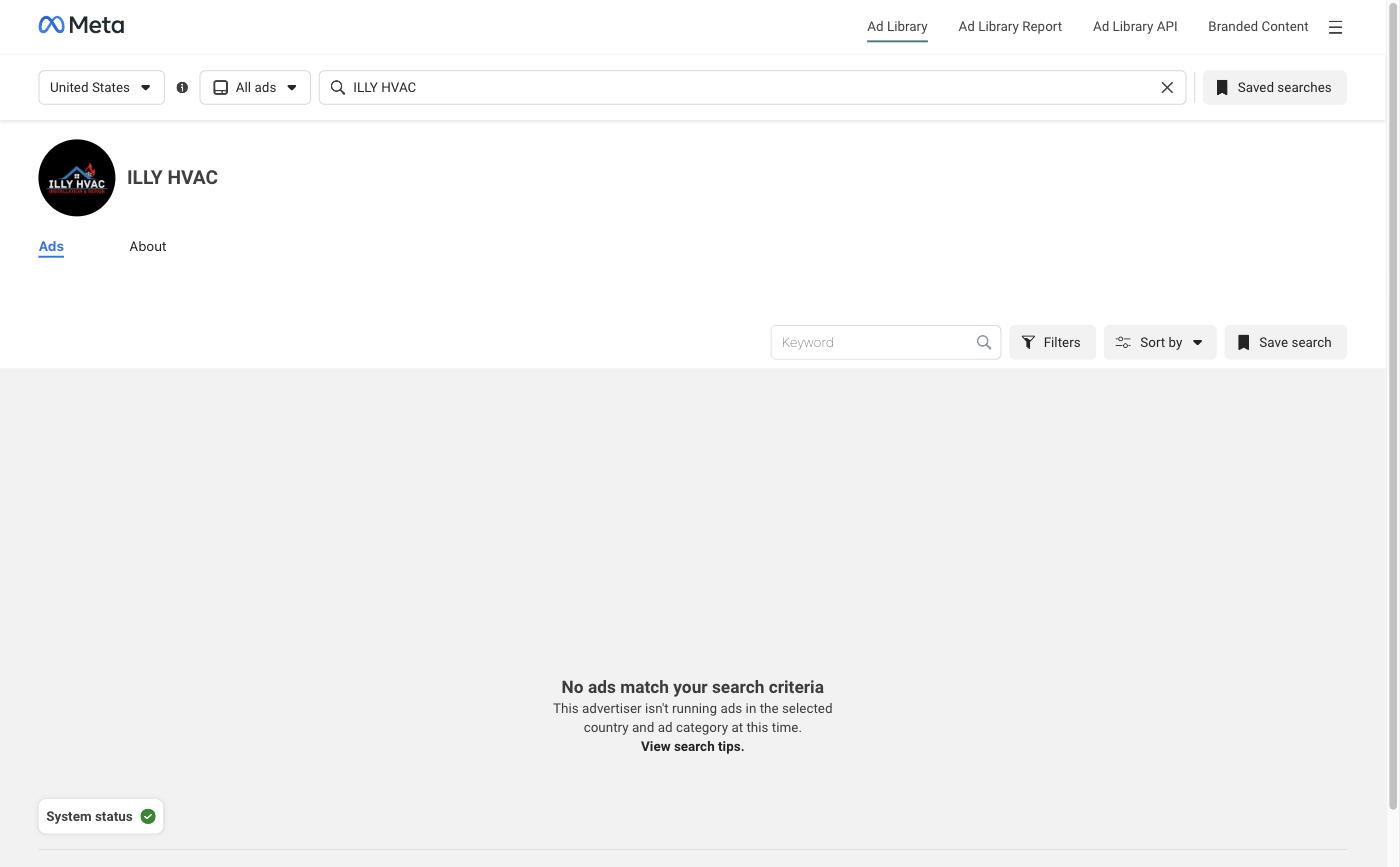Click 'No ads match your search criteria' heading

pyautogui.click(x=692, y=687)
